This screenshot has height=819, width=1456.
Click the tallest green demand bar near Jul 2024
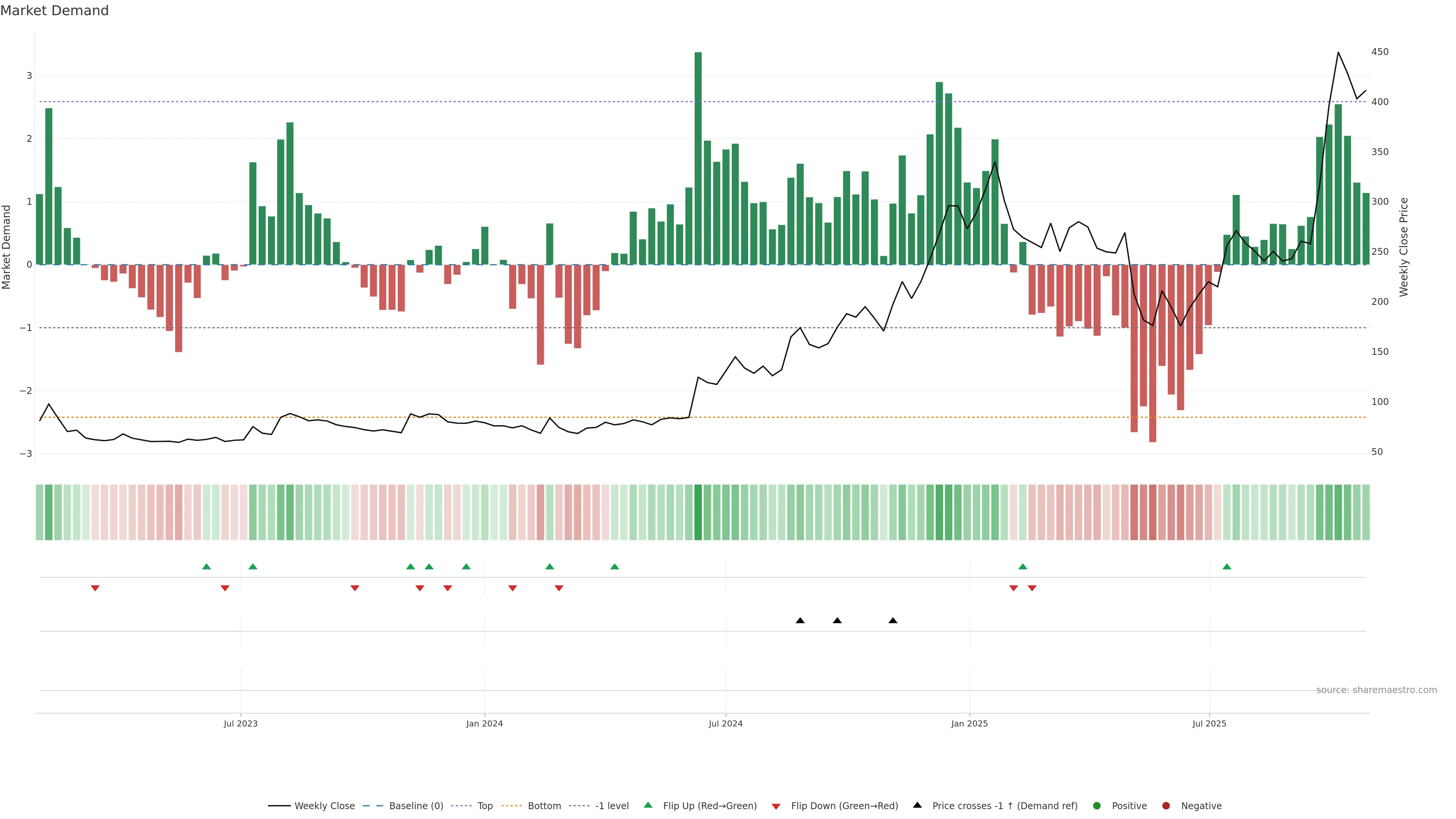698,158
